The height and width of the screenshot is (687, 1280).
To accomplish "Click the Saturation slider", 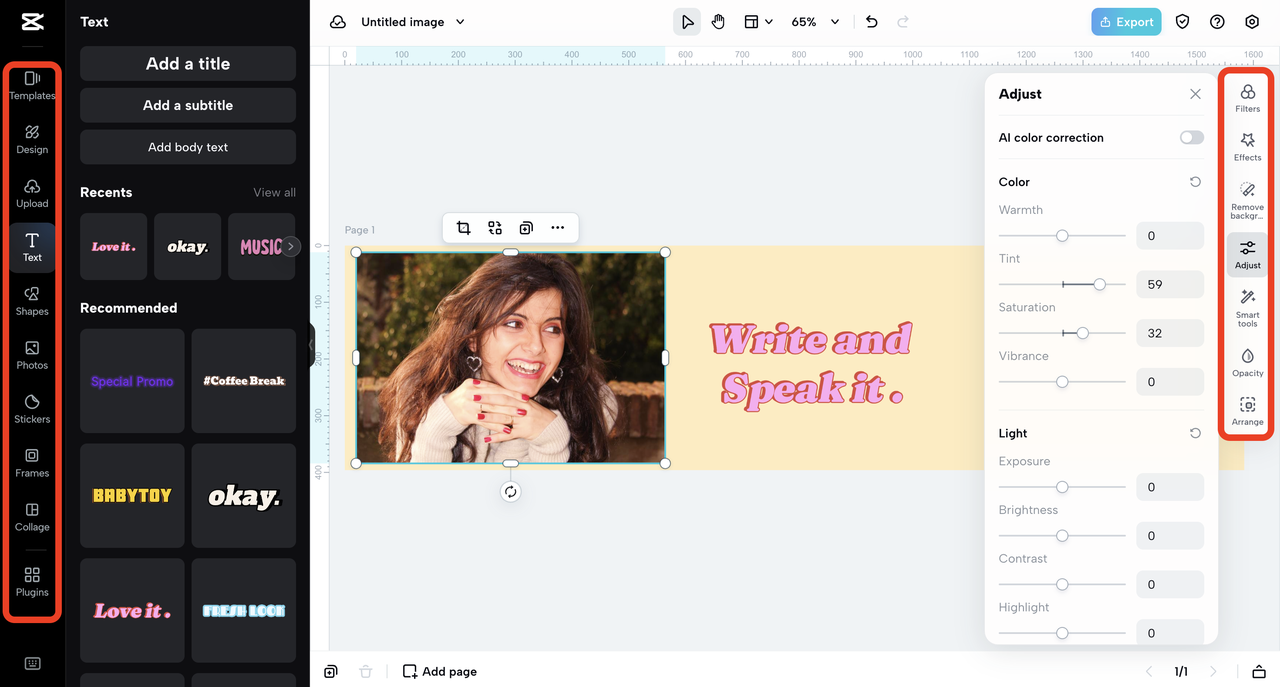I will click(x=1062, y=333).
